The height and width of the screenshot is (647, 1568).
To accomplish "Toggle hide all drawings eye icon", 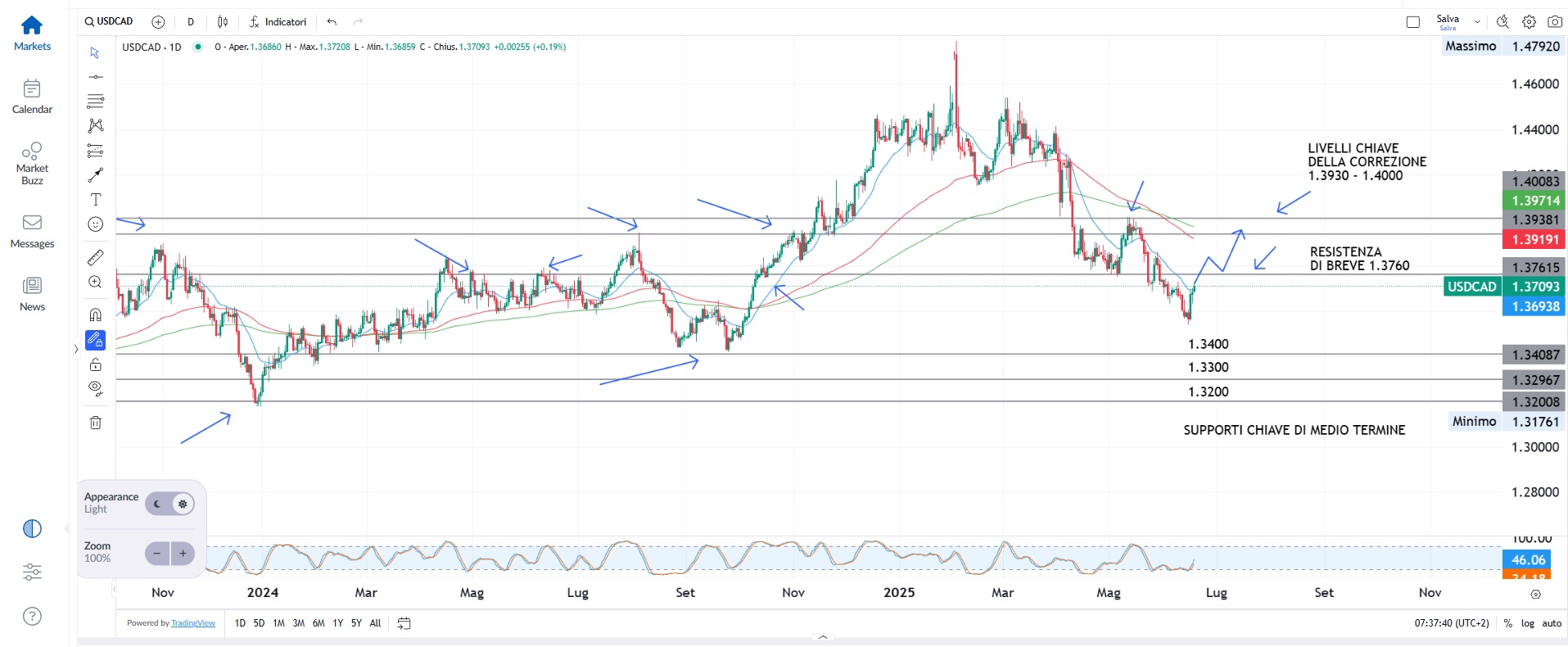I will tap(96, 388).
